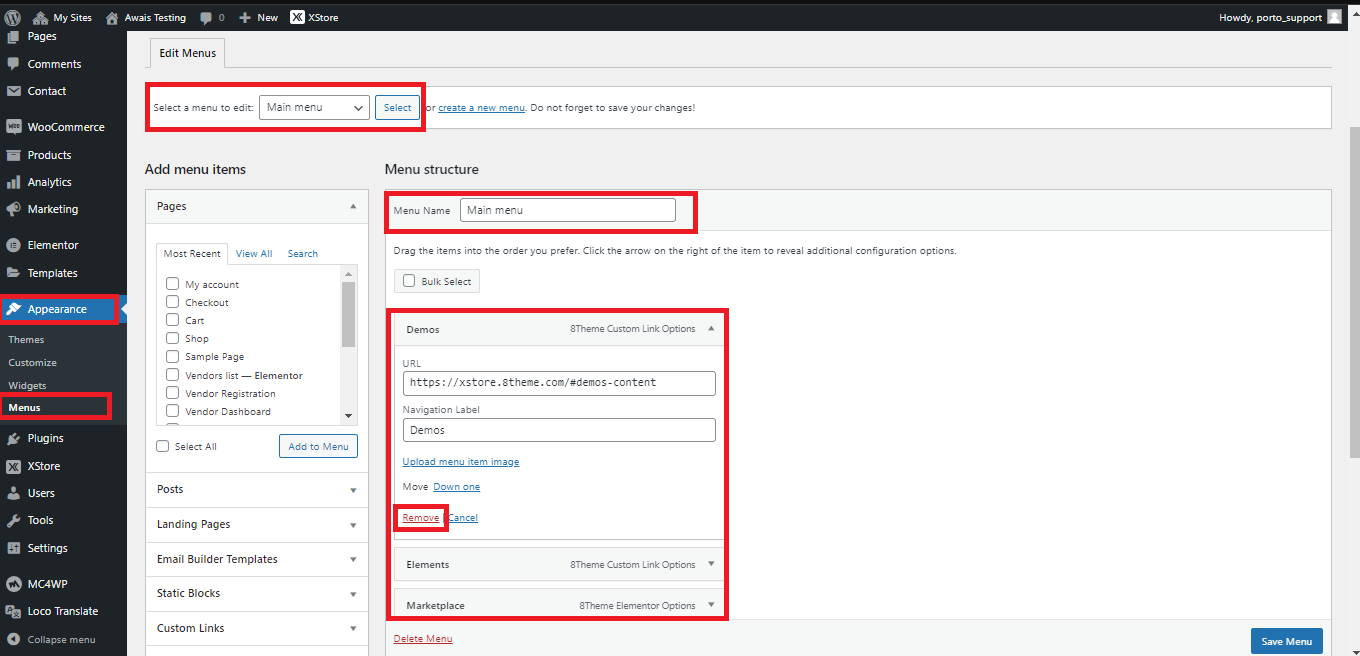Image resolution: width=1360 pixels, height=656 pixels.
Task: Focus the Menu Name input field
Action: pyautogui.click(x=568, y=210)
